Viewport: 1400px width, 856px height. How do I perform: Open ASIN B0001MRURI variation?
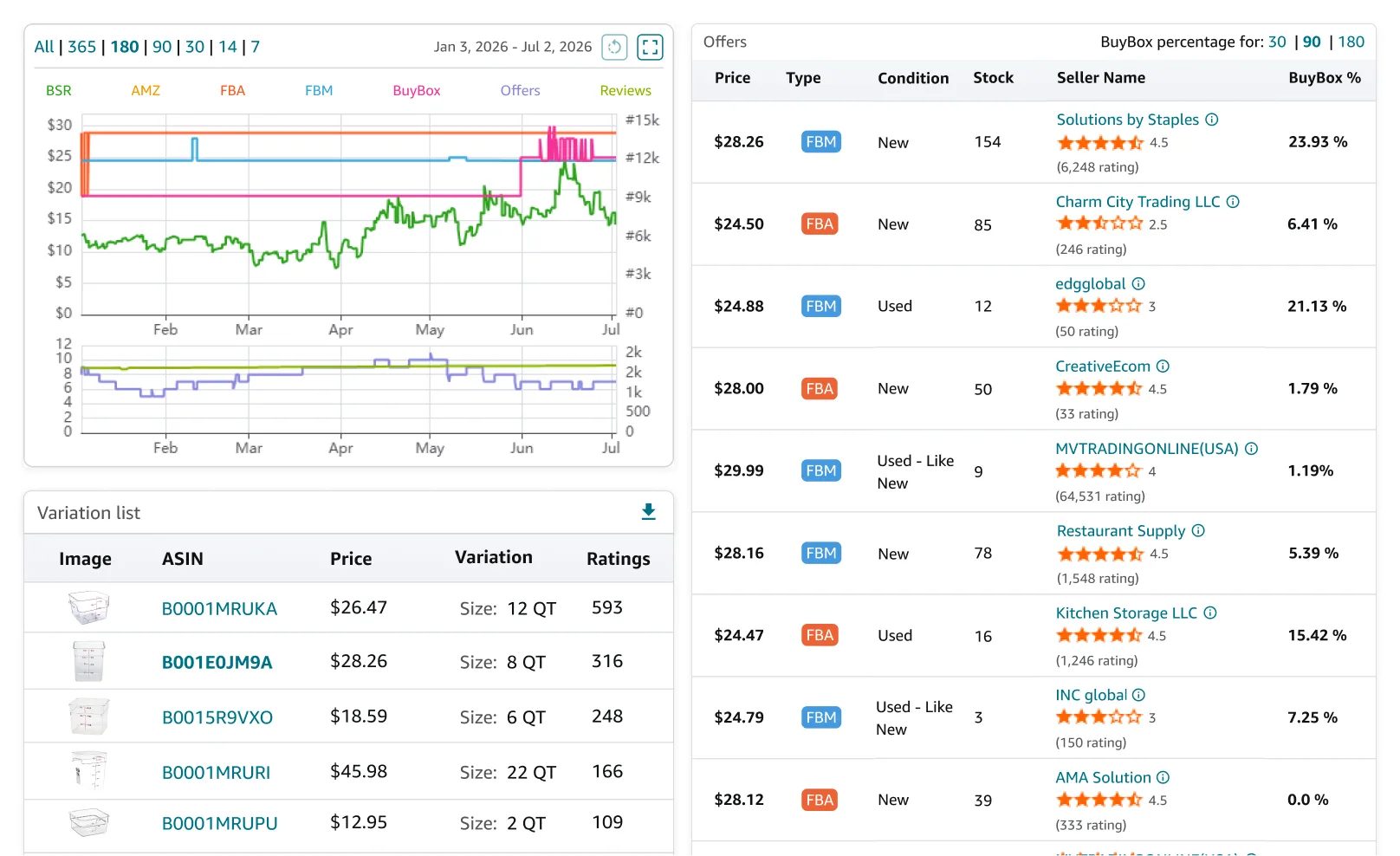click(x=216, y=772)
